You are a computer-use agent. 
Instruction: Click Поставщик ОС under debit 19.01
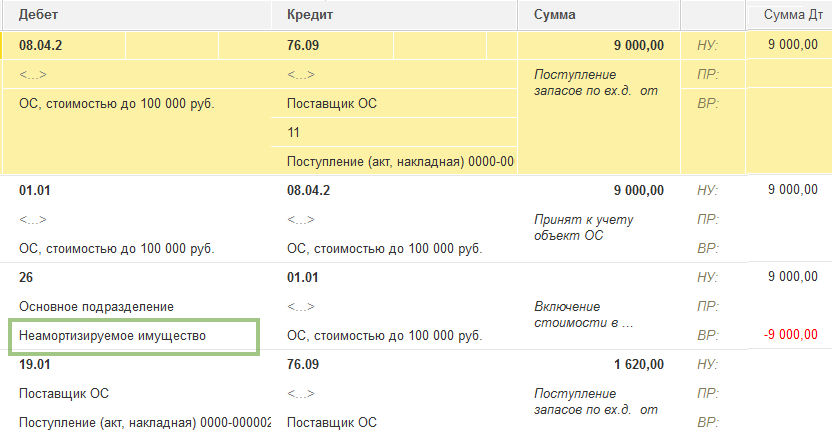click(64, 394)
